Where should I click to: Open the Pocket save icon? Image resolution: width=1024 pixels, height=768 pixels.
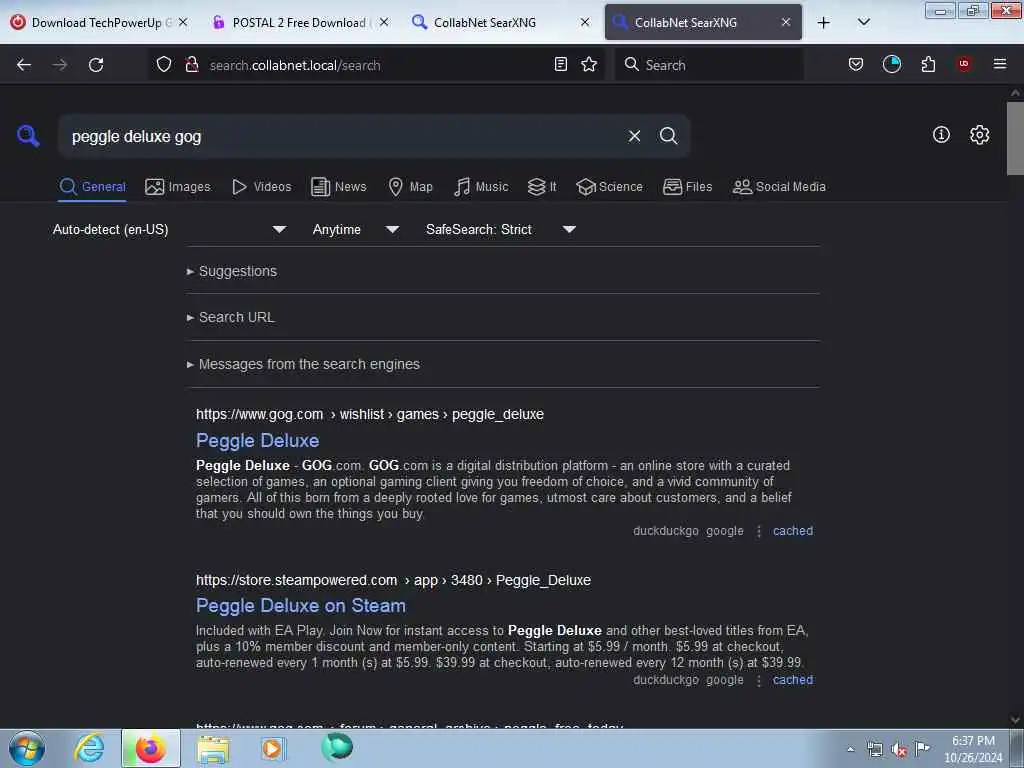point(856,64)
